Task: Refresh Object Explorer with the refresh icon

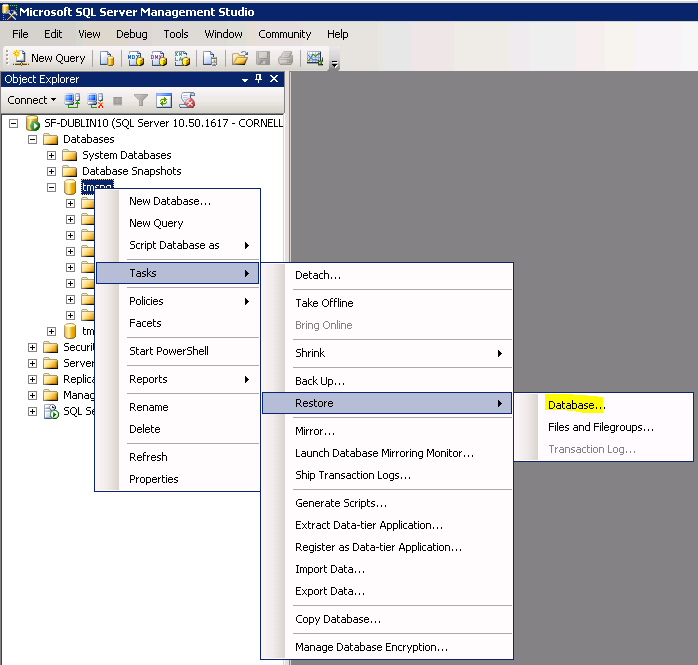Action: pyautogui.click(x=164, y=101)
